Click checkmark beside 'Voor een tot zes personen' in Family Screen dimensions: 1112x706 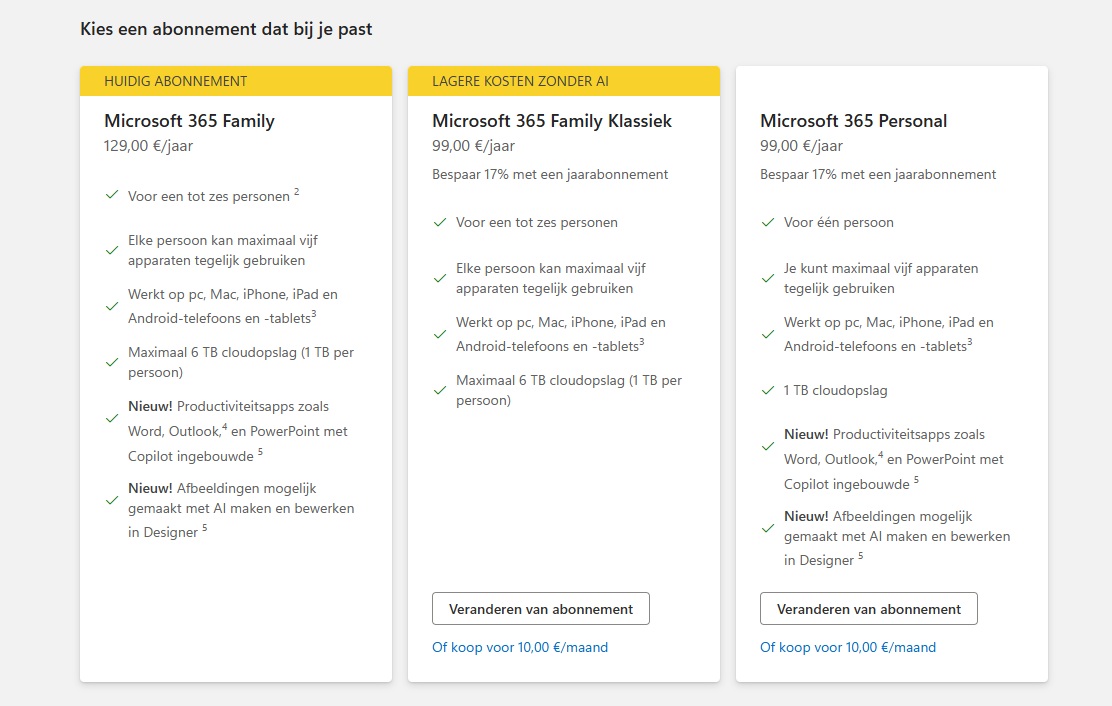111,194
